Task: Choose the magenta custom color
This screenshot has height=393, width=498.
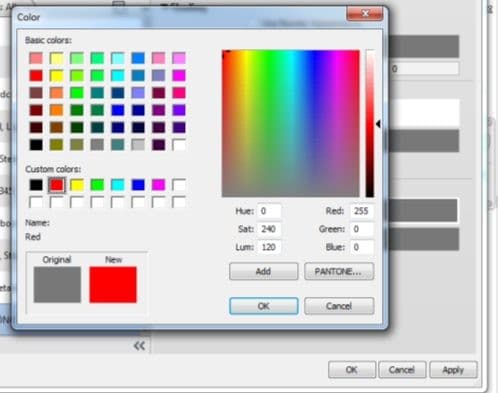Action: tap(158, 185)
